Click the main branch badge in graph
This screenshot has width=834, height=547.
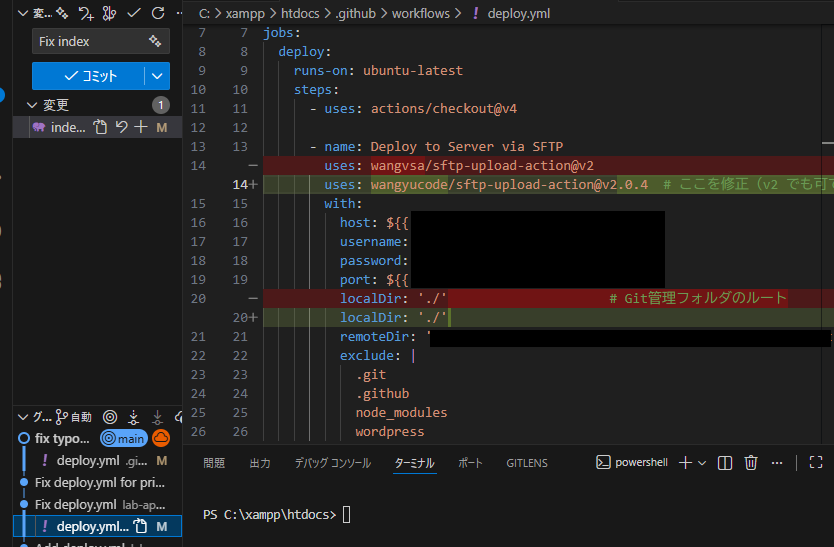tap(123, 438)
